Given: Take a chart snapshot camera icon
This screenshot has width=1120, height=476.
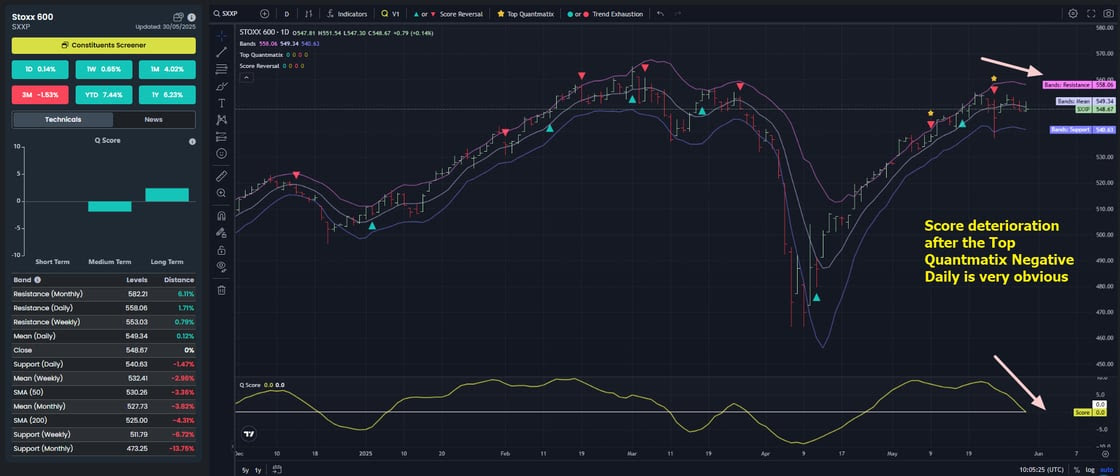Looking at the screenshot, I should click(1109, 14).
